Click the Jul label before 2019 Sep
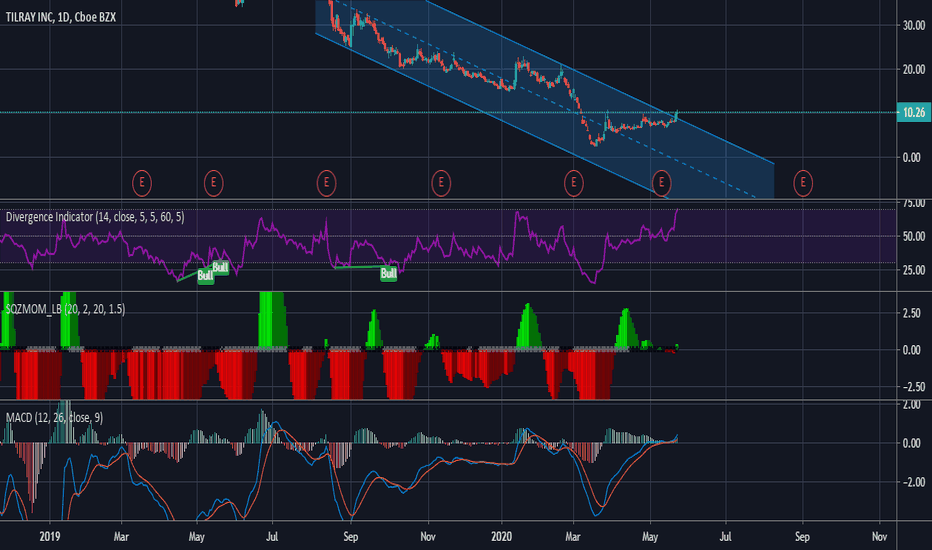Screen dimensions: 932x550 click(272, 537)
